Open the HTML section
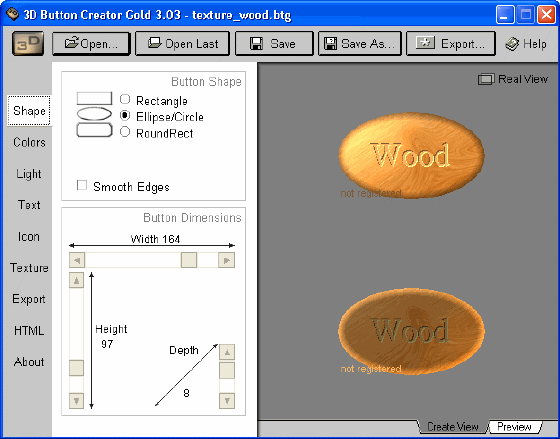This screenshot has width=560, height=439. pyautogui.click(x=29, y=330)
